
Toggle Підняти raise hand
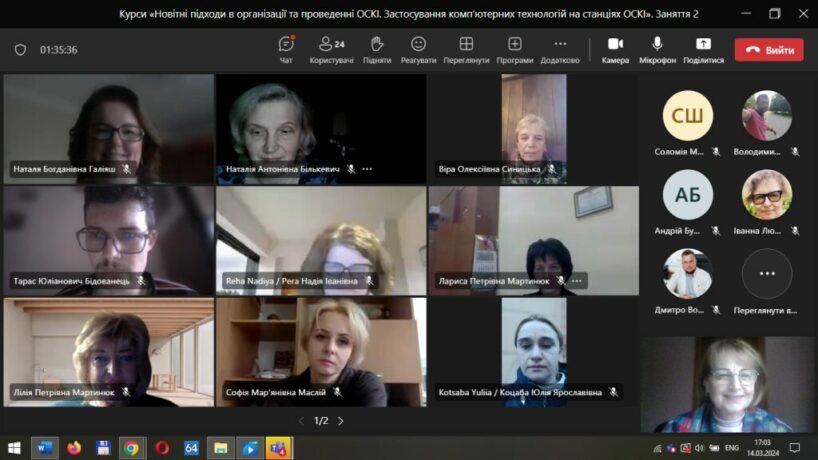(377, 49)
